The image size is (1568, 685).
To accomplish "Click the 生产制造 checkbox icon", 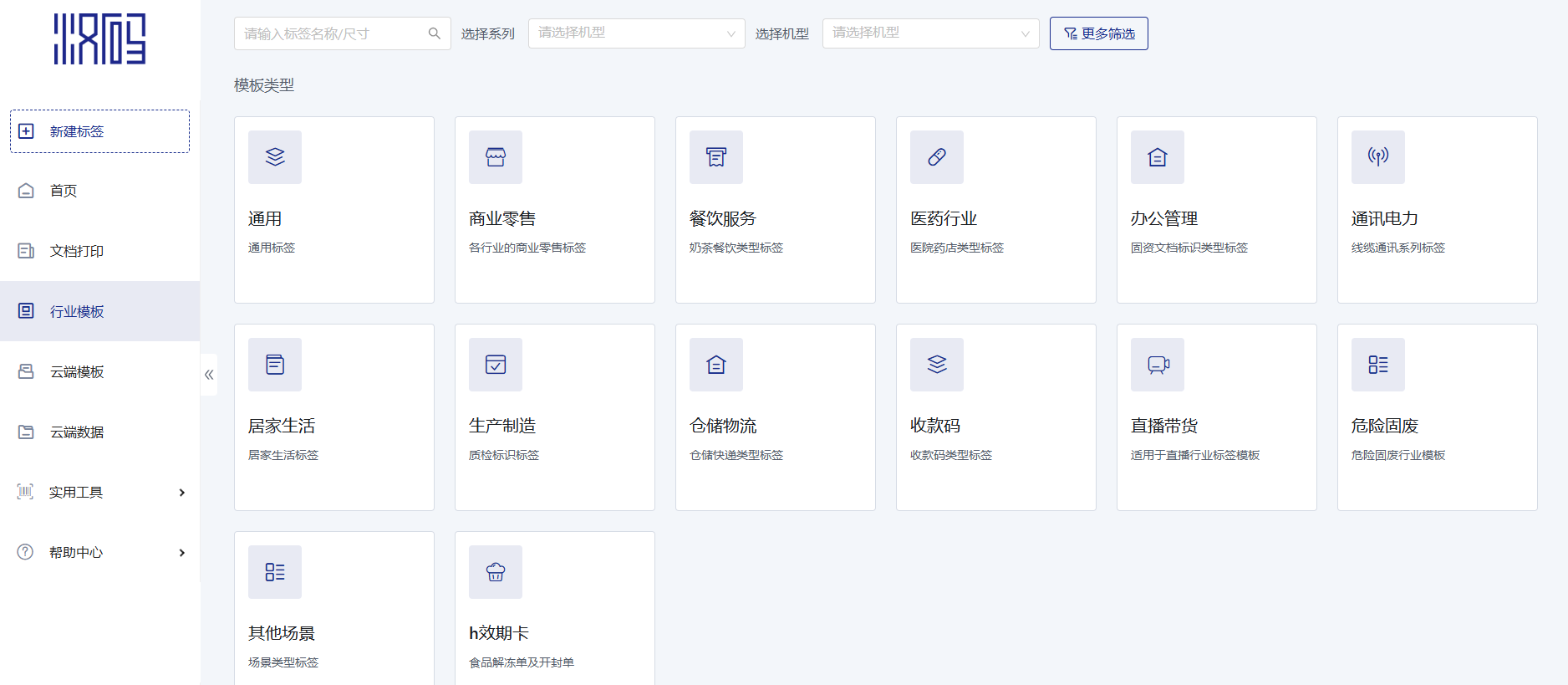I will [x=496, y=365].
